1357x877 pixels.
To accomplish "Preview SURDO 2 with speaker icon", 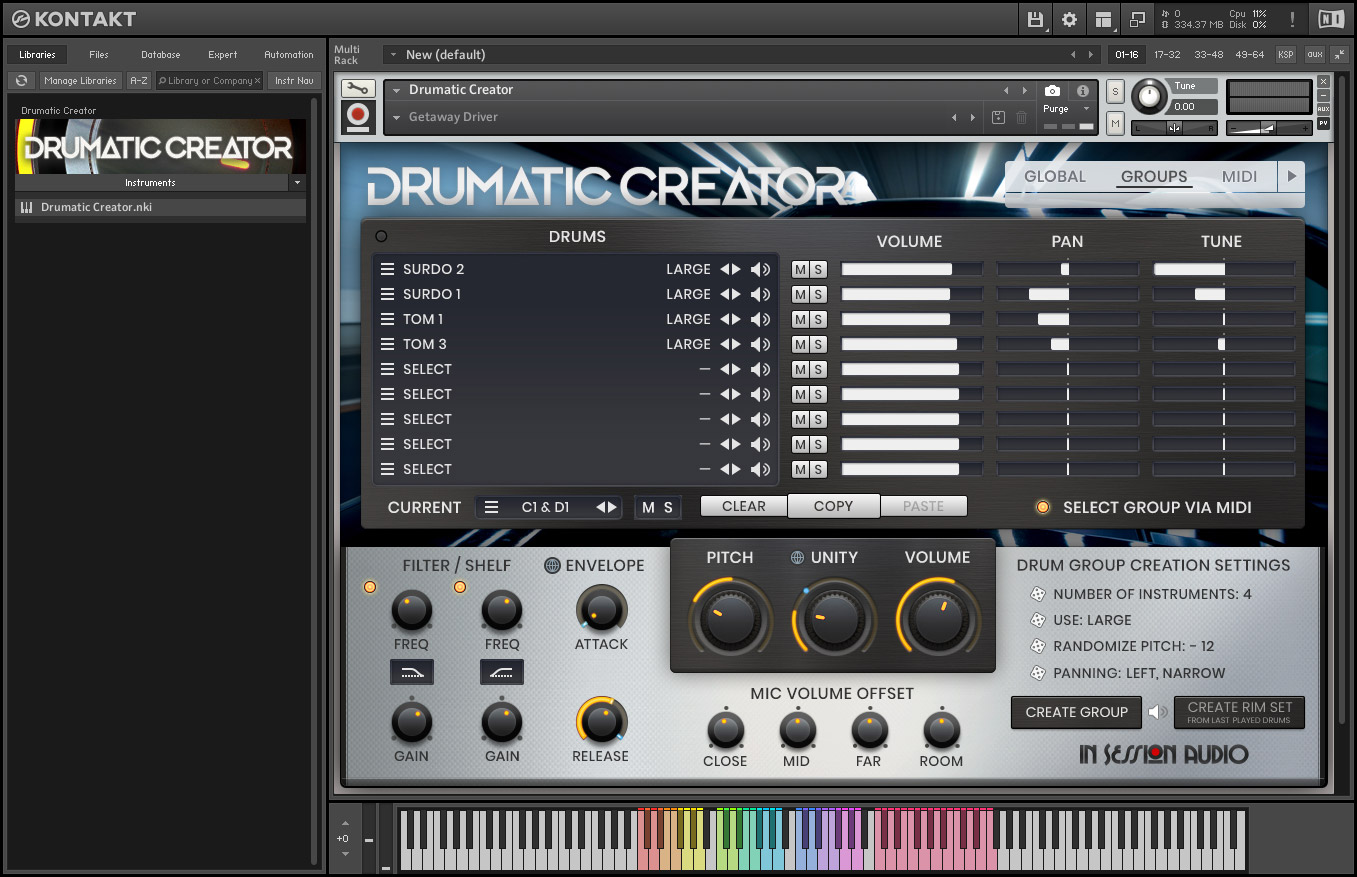I will coord(761,269).
